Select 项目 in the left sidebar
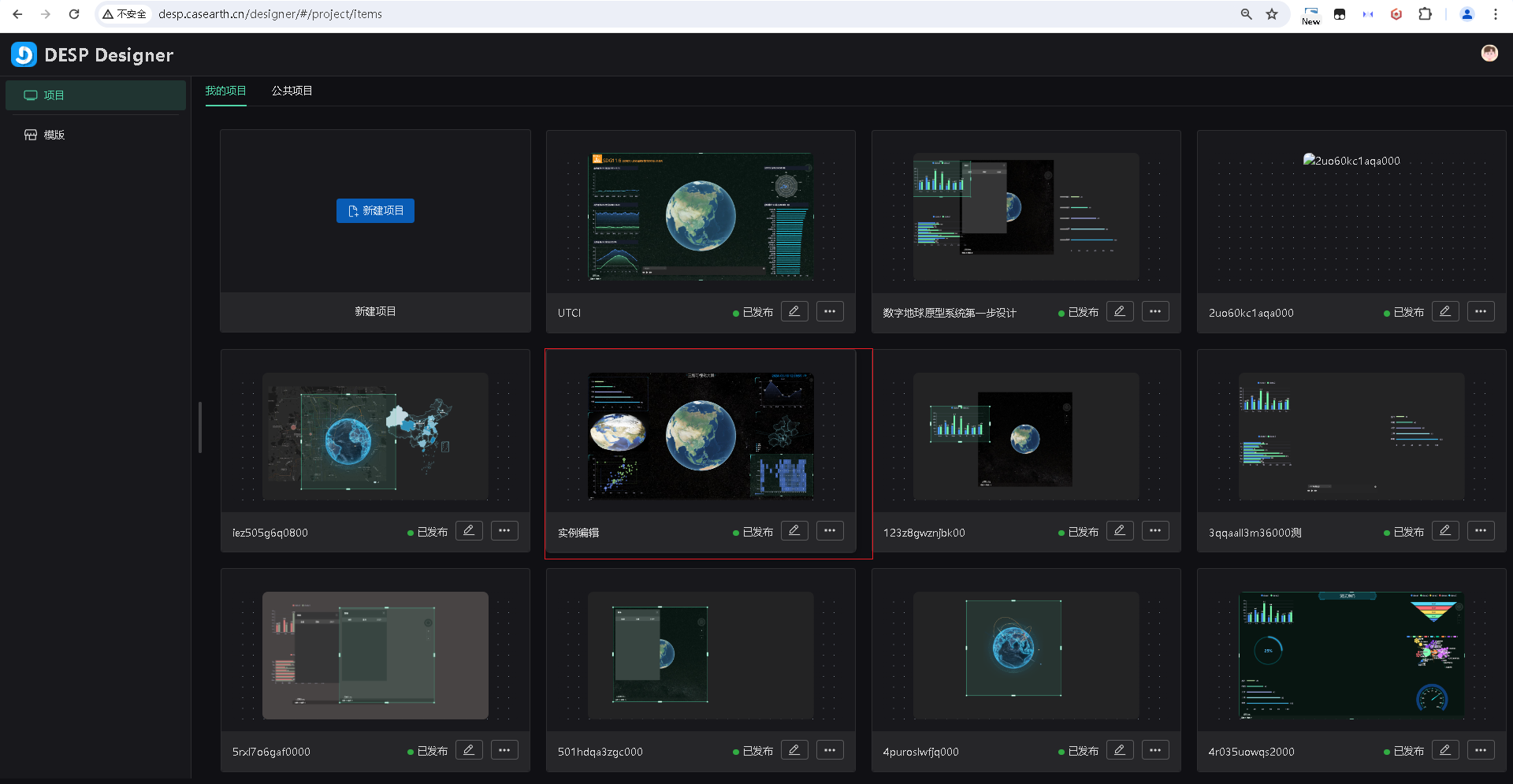 54,95
